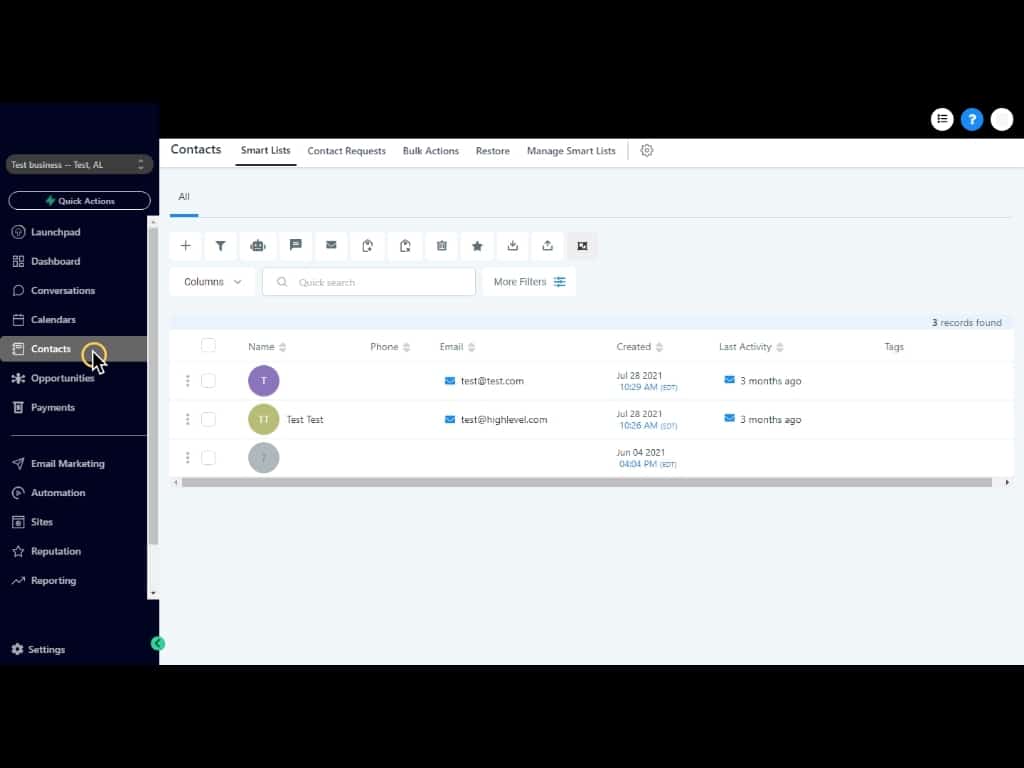This screenshot has width=1024, height=768.
Task: Check the box for Test Test contact
Action: coord(208,420)
